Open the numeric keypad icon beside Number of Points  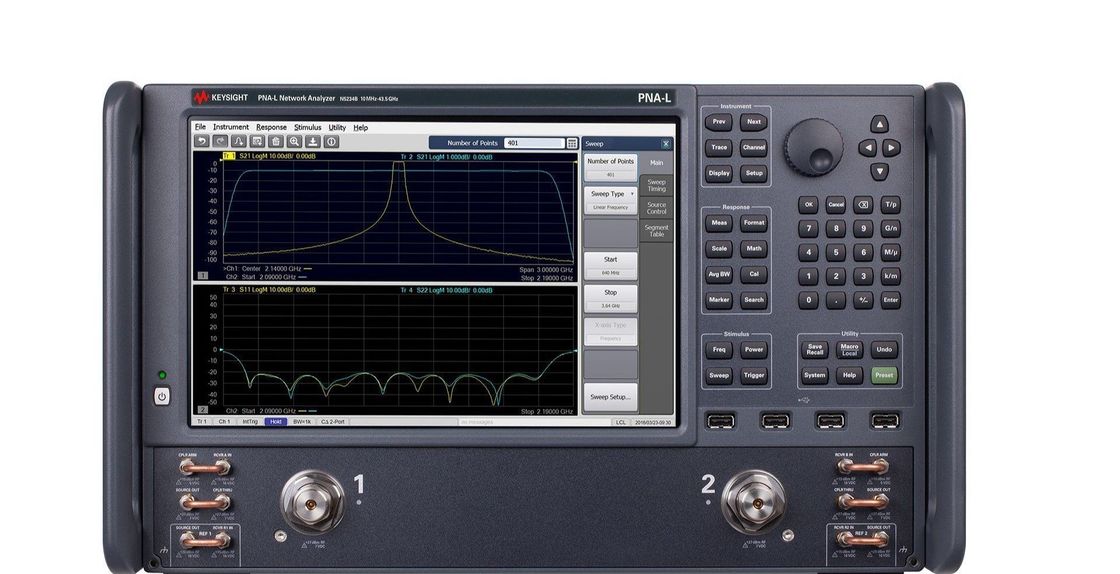tap(572, 144)
